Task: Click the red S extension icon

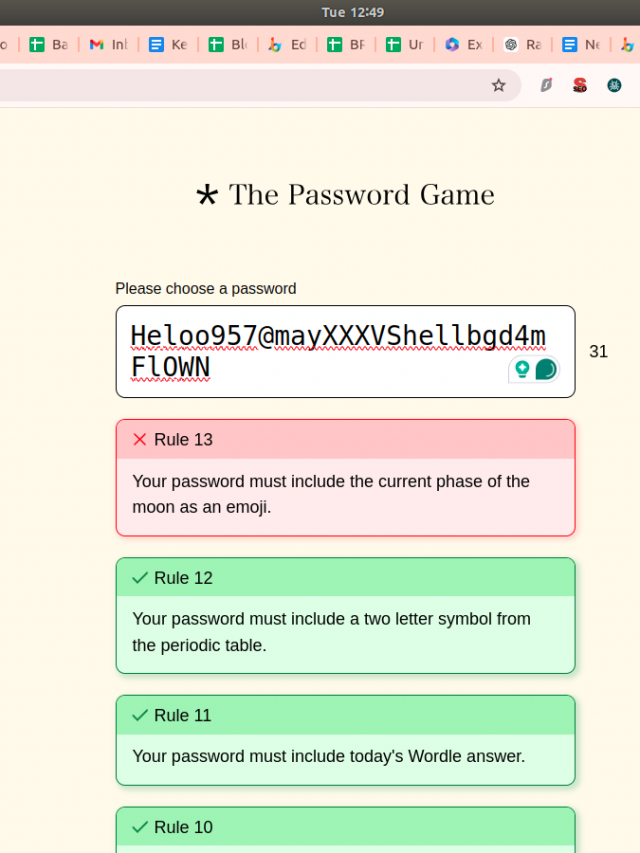Action: [x=580, y=85]
